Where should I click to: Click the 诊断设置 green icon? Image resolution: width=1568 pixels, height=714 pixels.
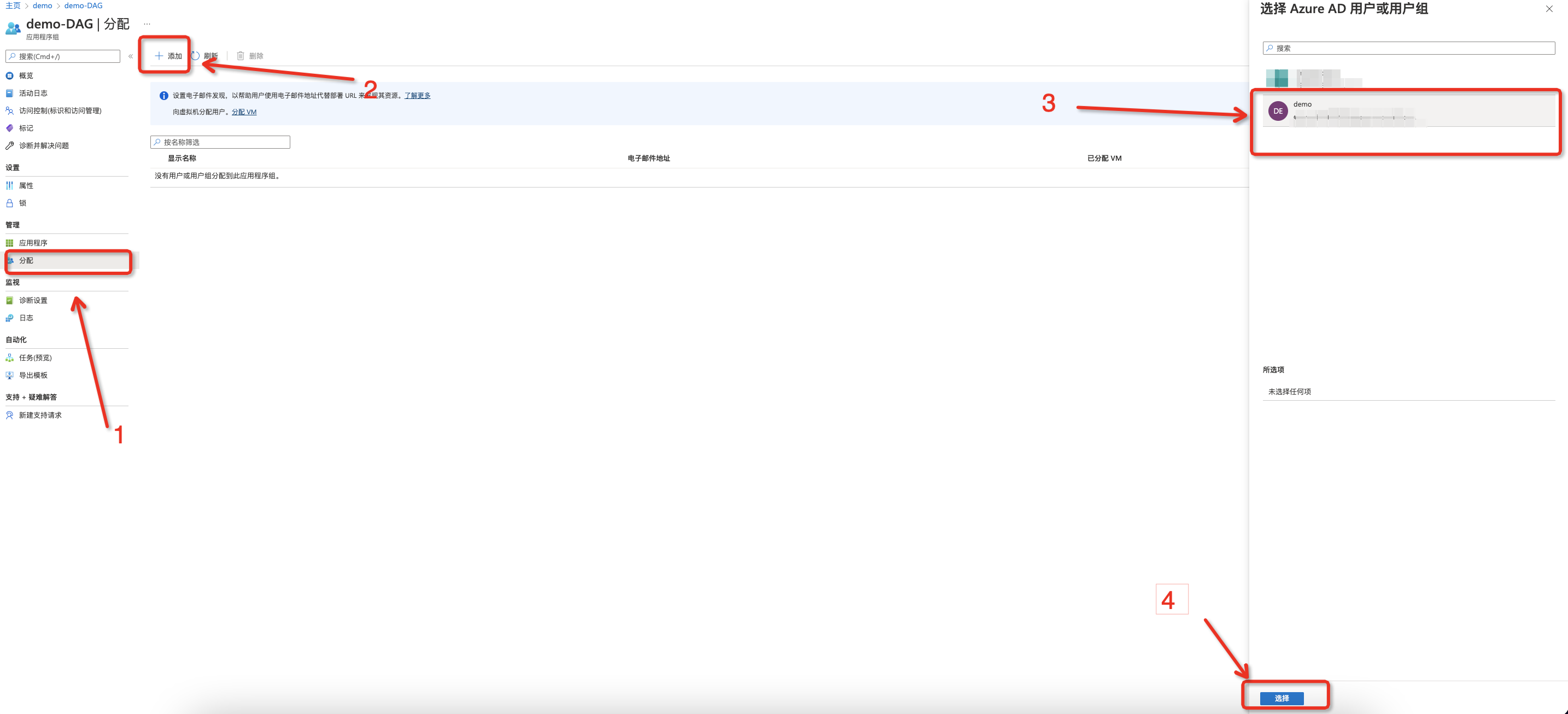click(9, 301)
